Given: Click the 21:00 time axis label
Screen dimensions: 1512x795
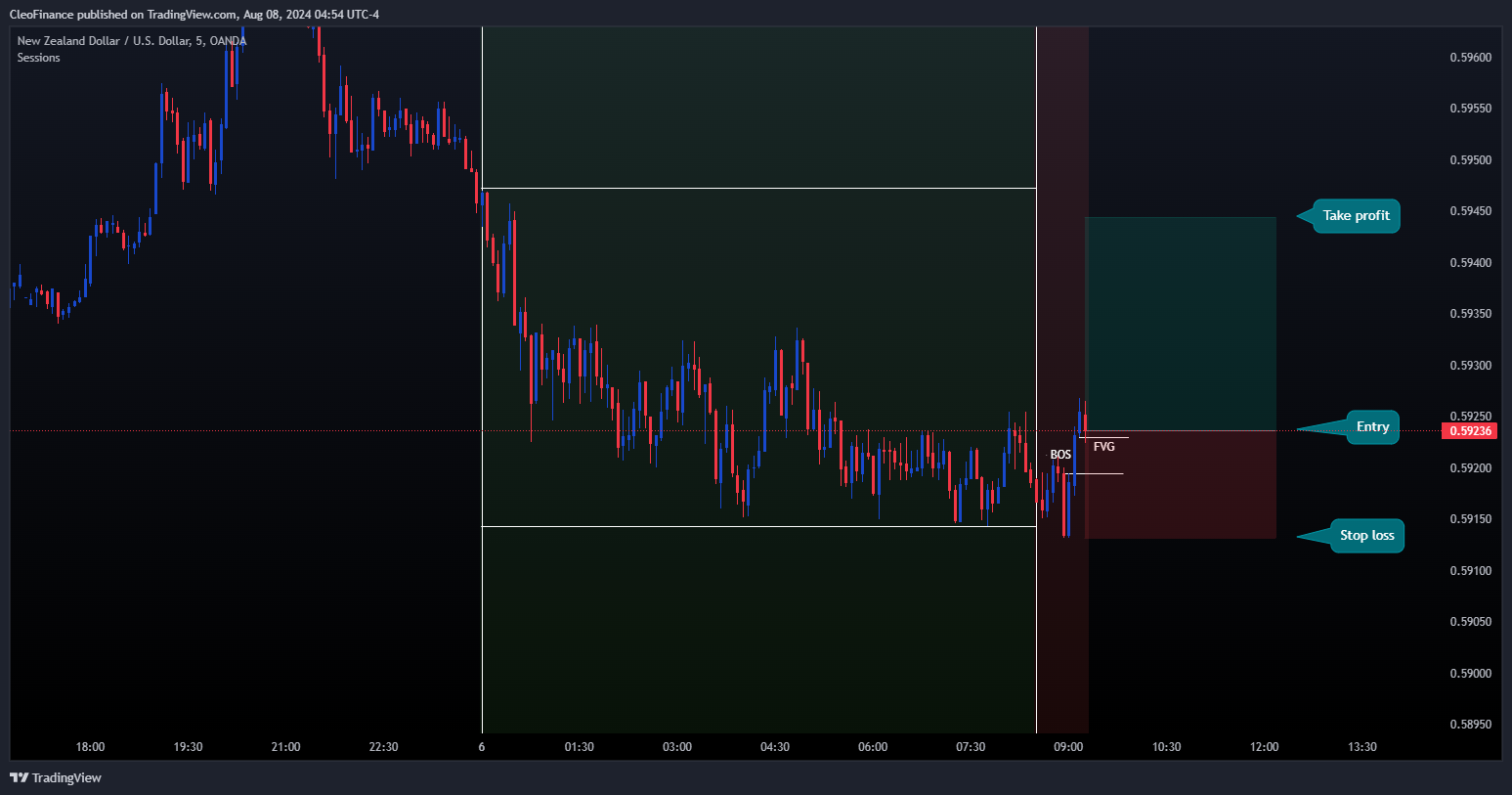Looking at the screenshot, I should tap(285, 747).
